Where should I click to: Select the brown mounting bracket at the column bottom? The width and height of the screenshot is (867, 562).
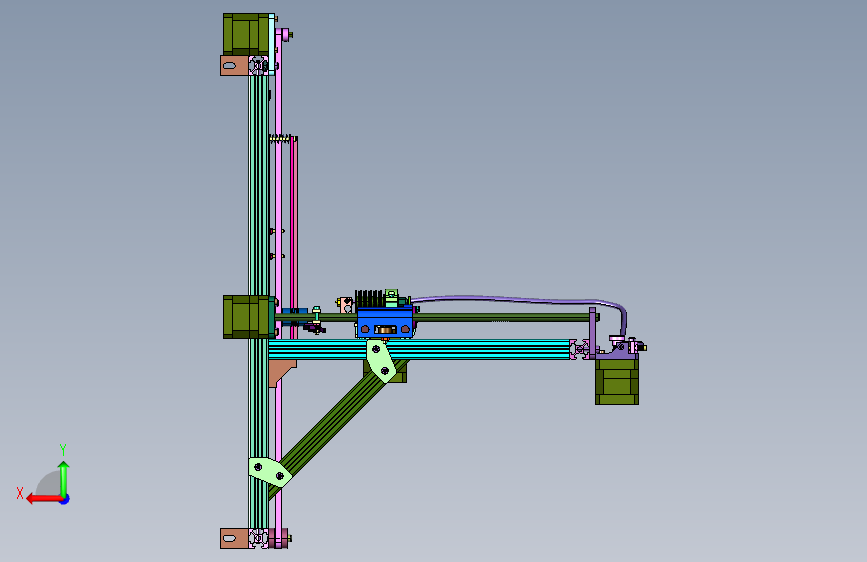click(x=234, y=538)
